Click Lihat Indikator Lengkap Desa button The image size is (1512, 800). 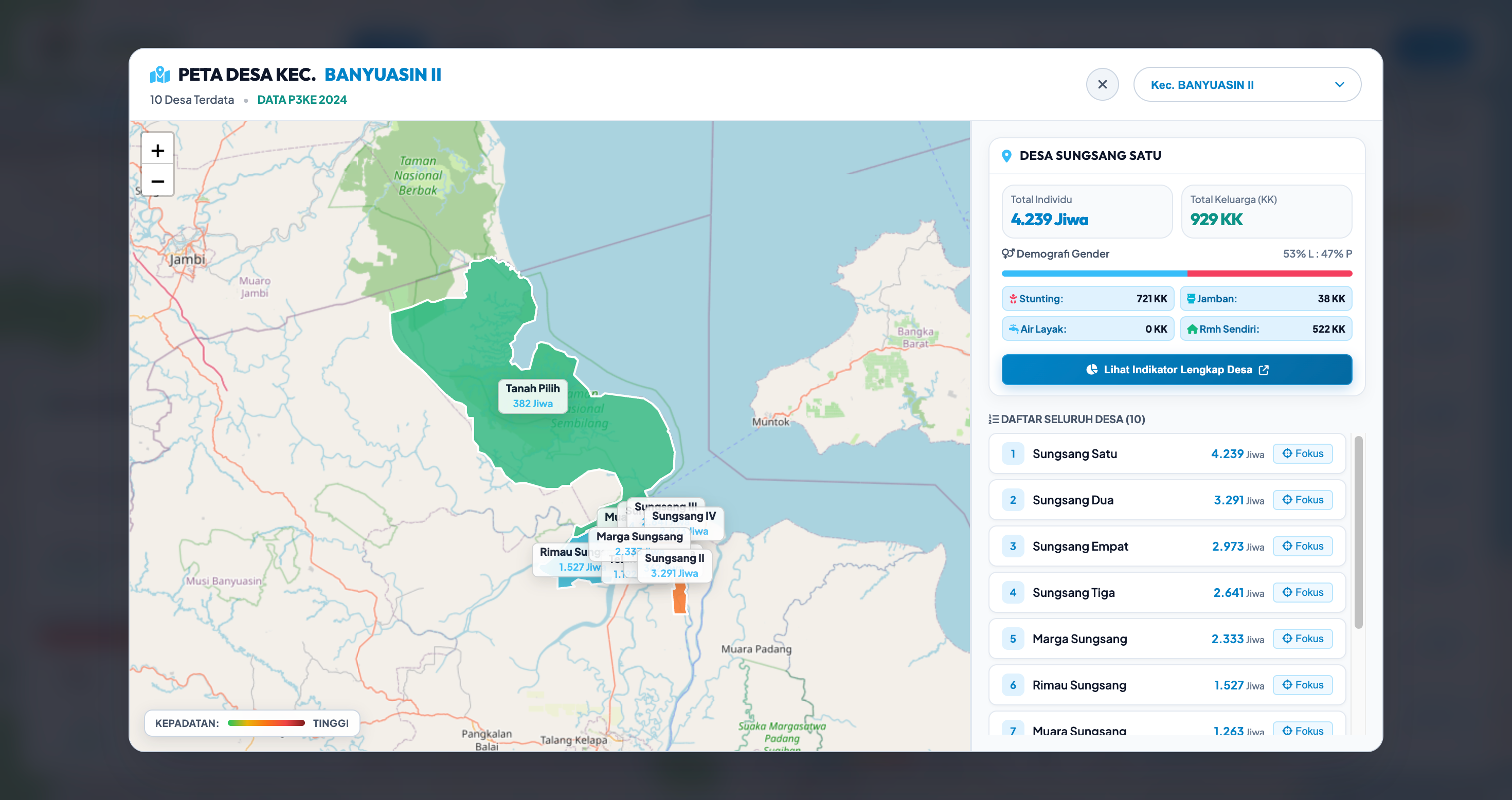[x=1177, y=370]
